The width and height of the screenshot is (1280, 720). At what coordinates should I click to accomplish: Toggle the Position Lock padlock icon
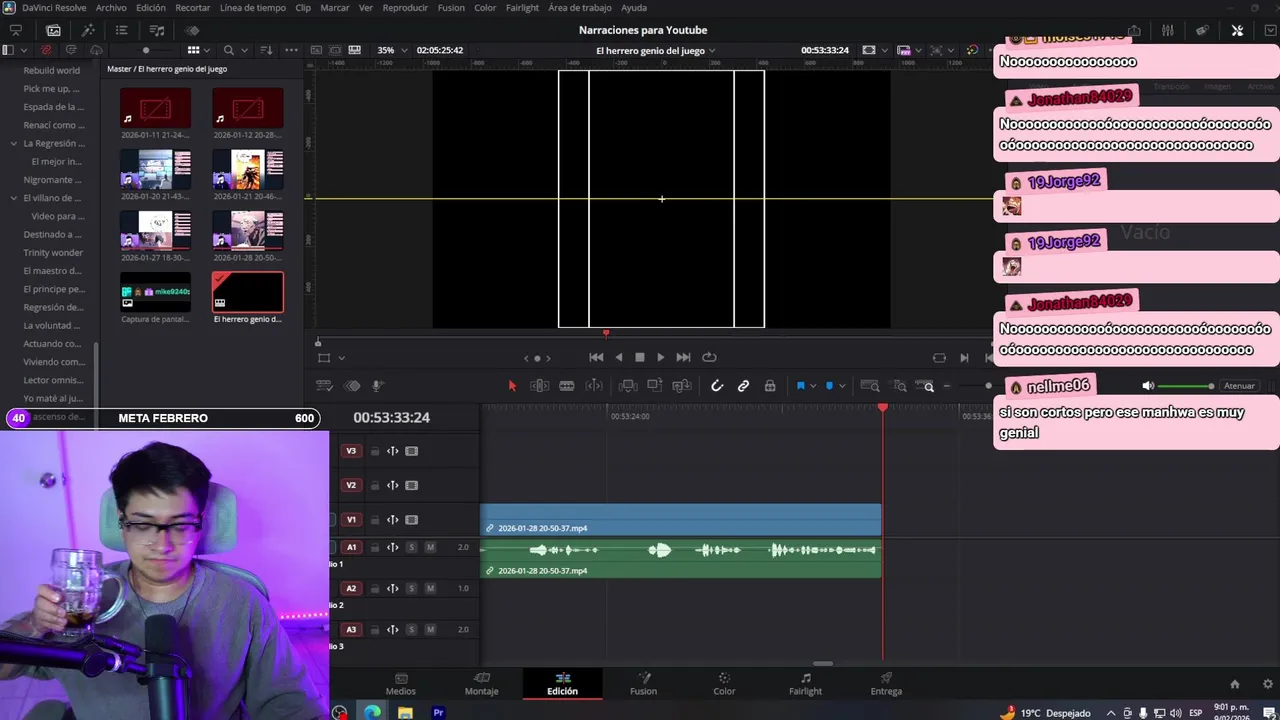770,386
